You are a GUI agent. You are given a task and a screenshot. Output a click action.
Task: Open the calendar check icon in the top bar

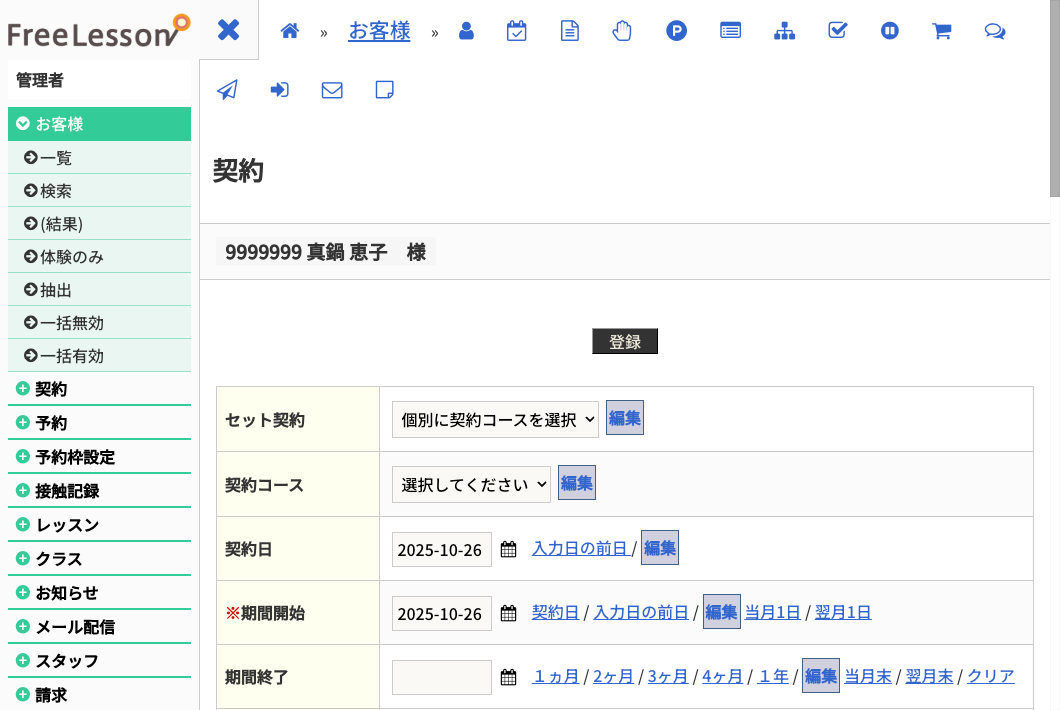coord(517,31)
